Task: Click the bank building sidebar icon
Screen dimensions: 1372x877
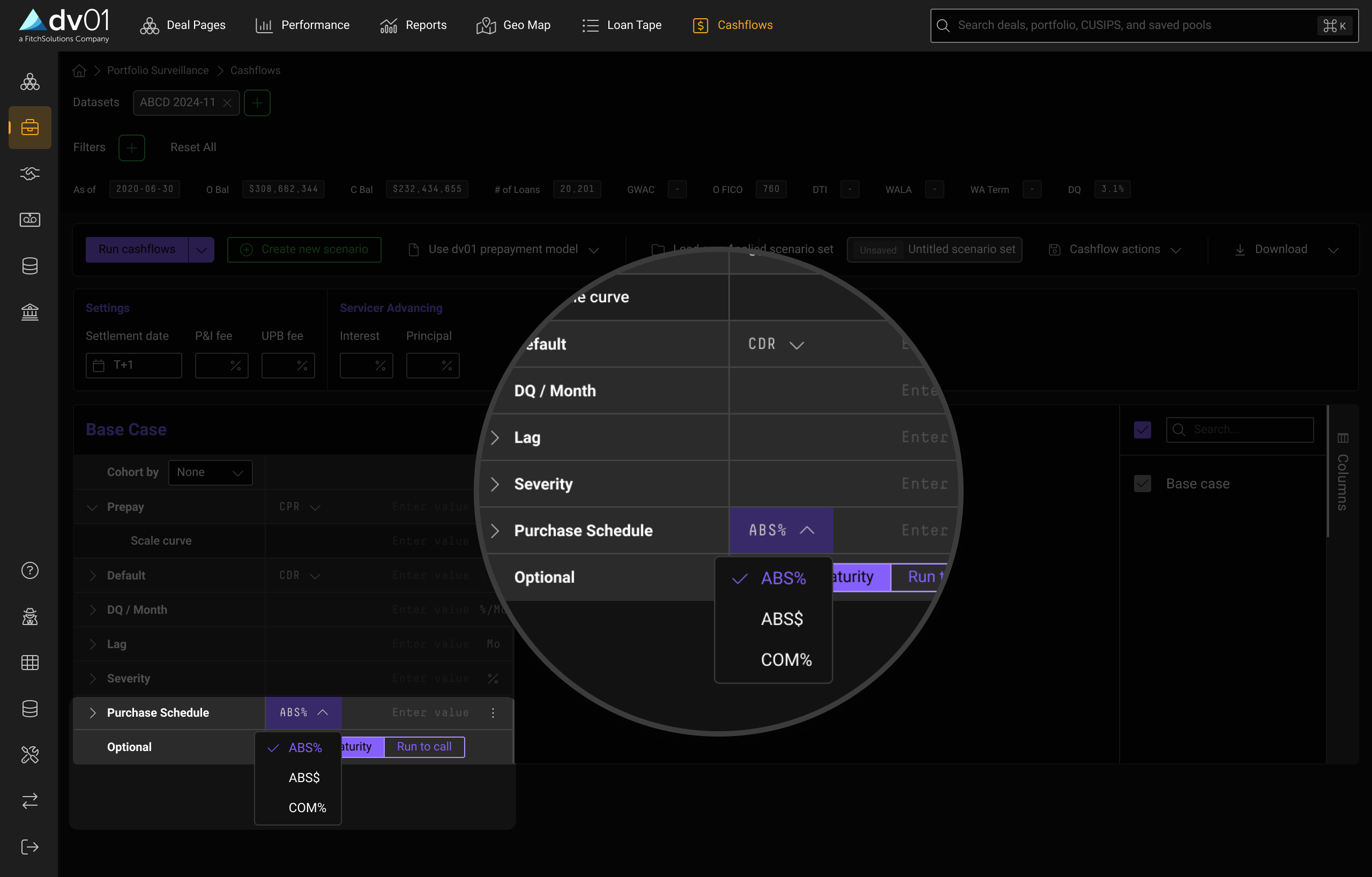Action: point(29,311)
